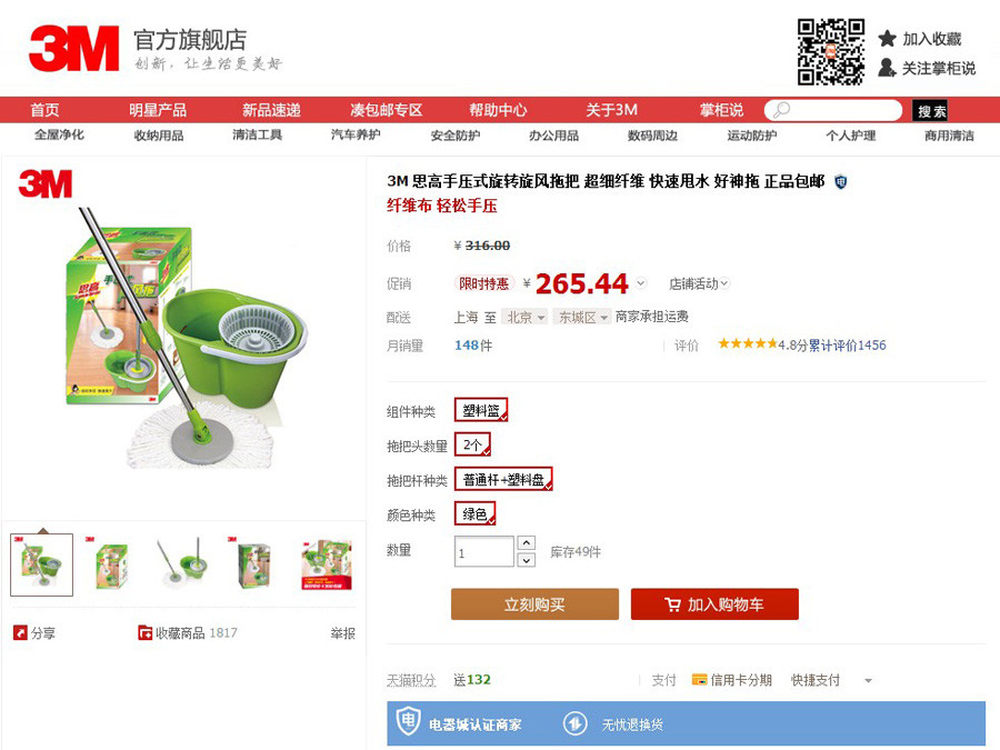Click the 加入购物车 add to cart button
The height and width of the screenshot is (750, 1000).
(x=714, y=604)
